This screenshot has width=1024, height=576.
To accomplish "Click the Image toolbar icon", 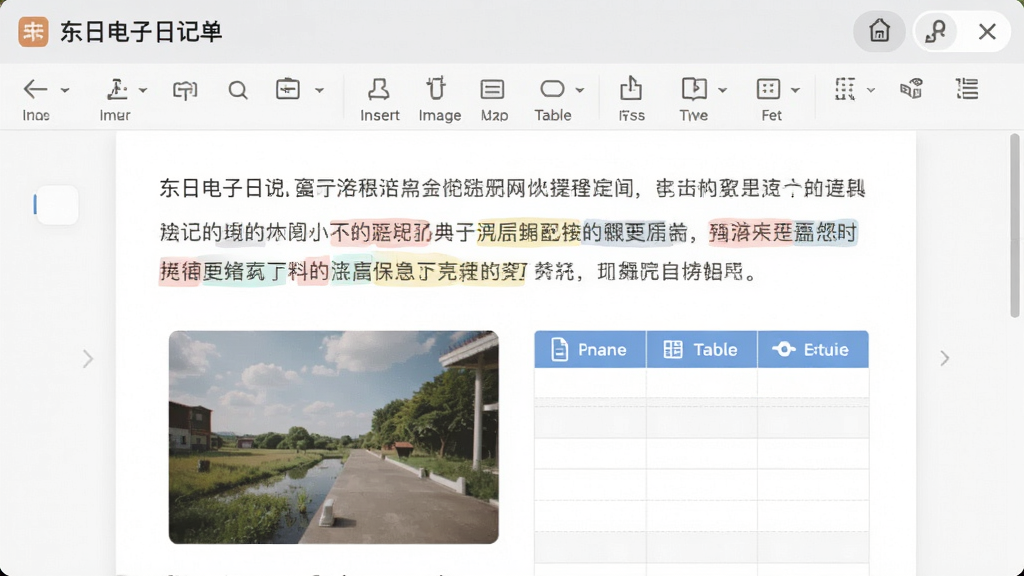I will pyautogui.click(x=436, y=88).
